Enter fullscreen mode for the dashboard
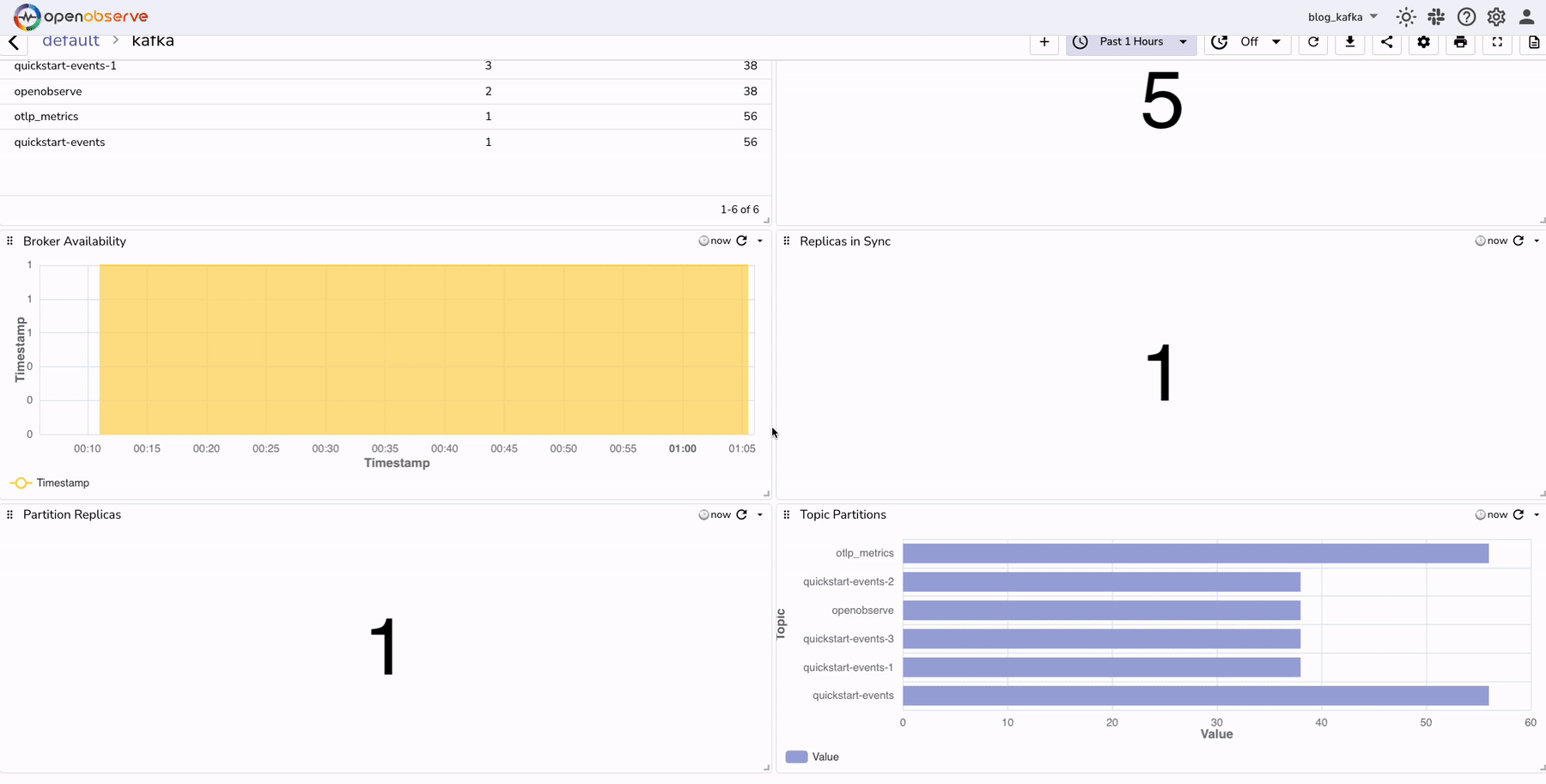The image size is (1546, 784). point(1497,42)
